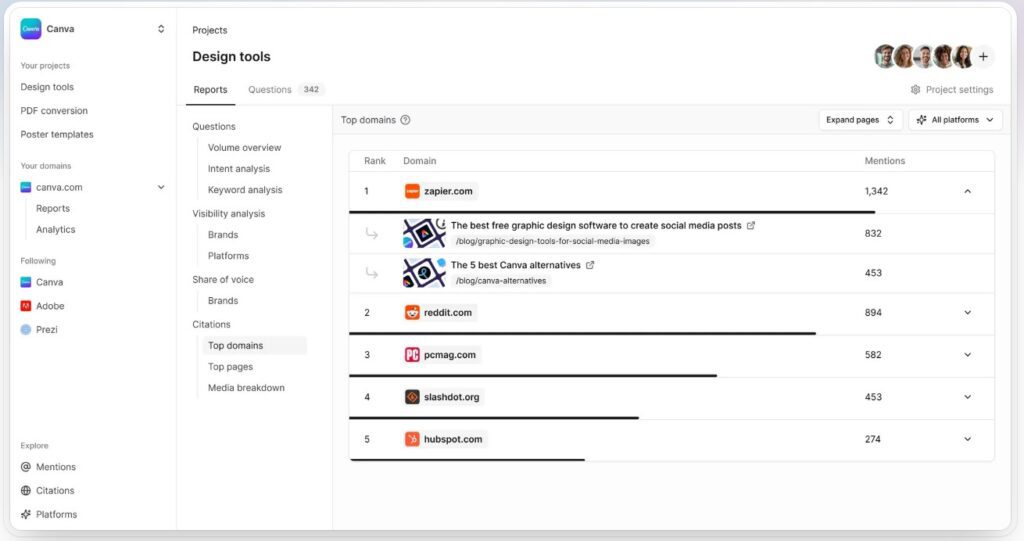
Task: Click the first member avatar
Action: [885, 57]
